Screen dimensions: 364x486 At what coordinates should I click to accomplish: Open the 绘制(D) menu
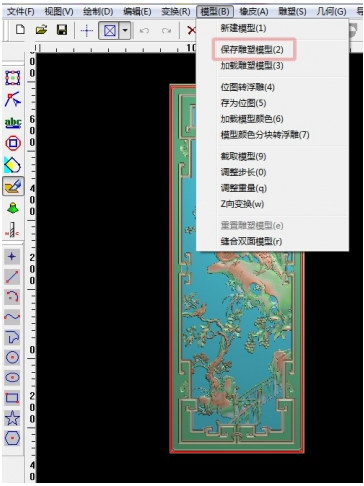[x=98, y=12]
